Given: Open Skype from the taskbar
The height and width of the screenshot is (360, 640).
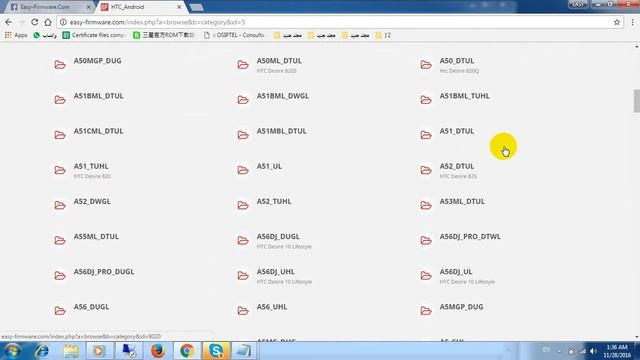Looking at the screenshot, I should point(216,351).
